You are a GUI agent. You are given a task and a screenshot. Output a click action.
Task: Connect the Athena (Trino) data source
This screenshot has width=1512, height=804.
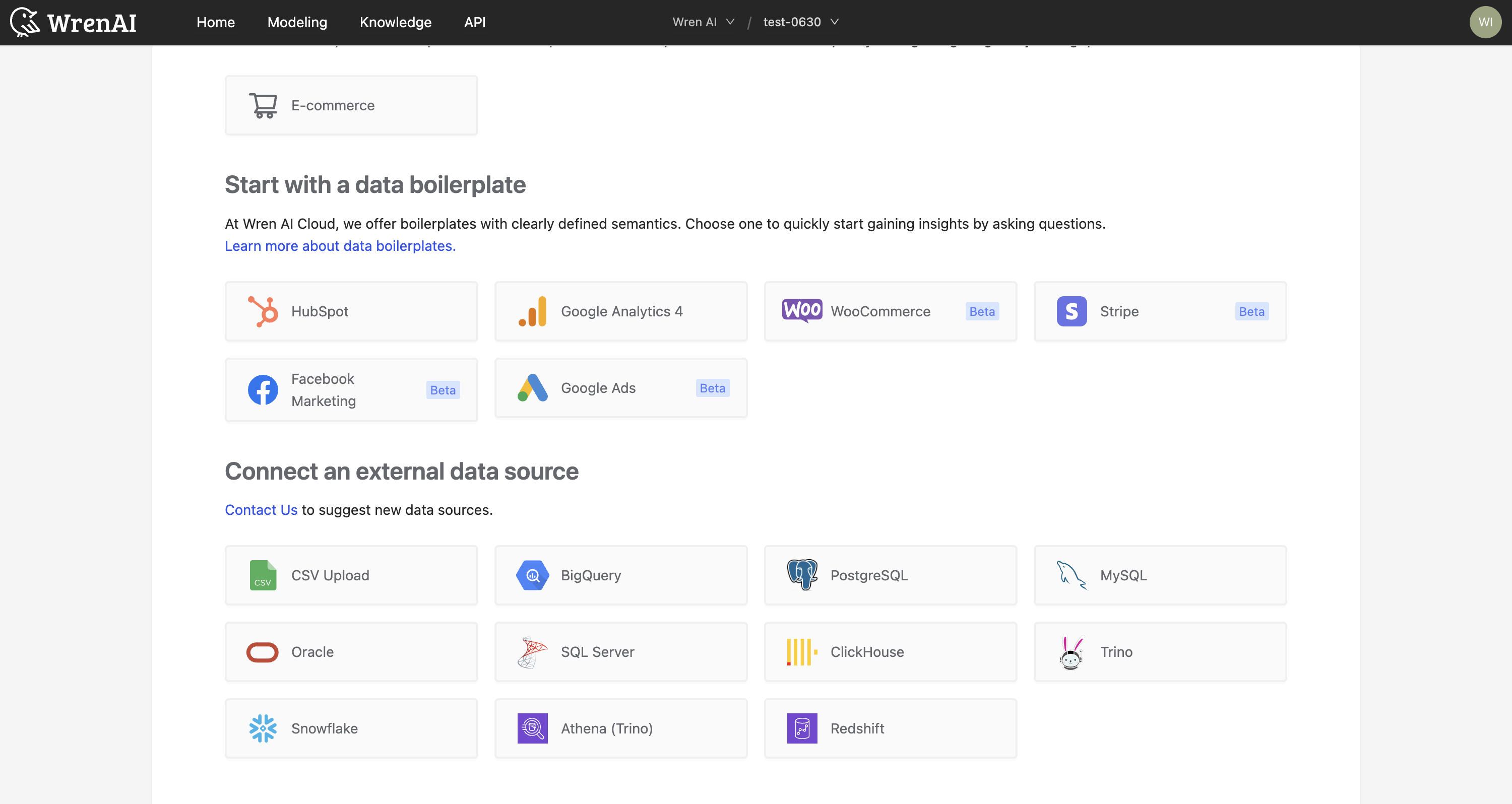[621, 729]
